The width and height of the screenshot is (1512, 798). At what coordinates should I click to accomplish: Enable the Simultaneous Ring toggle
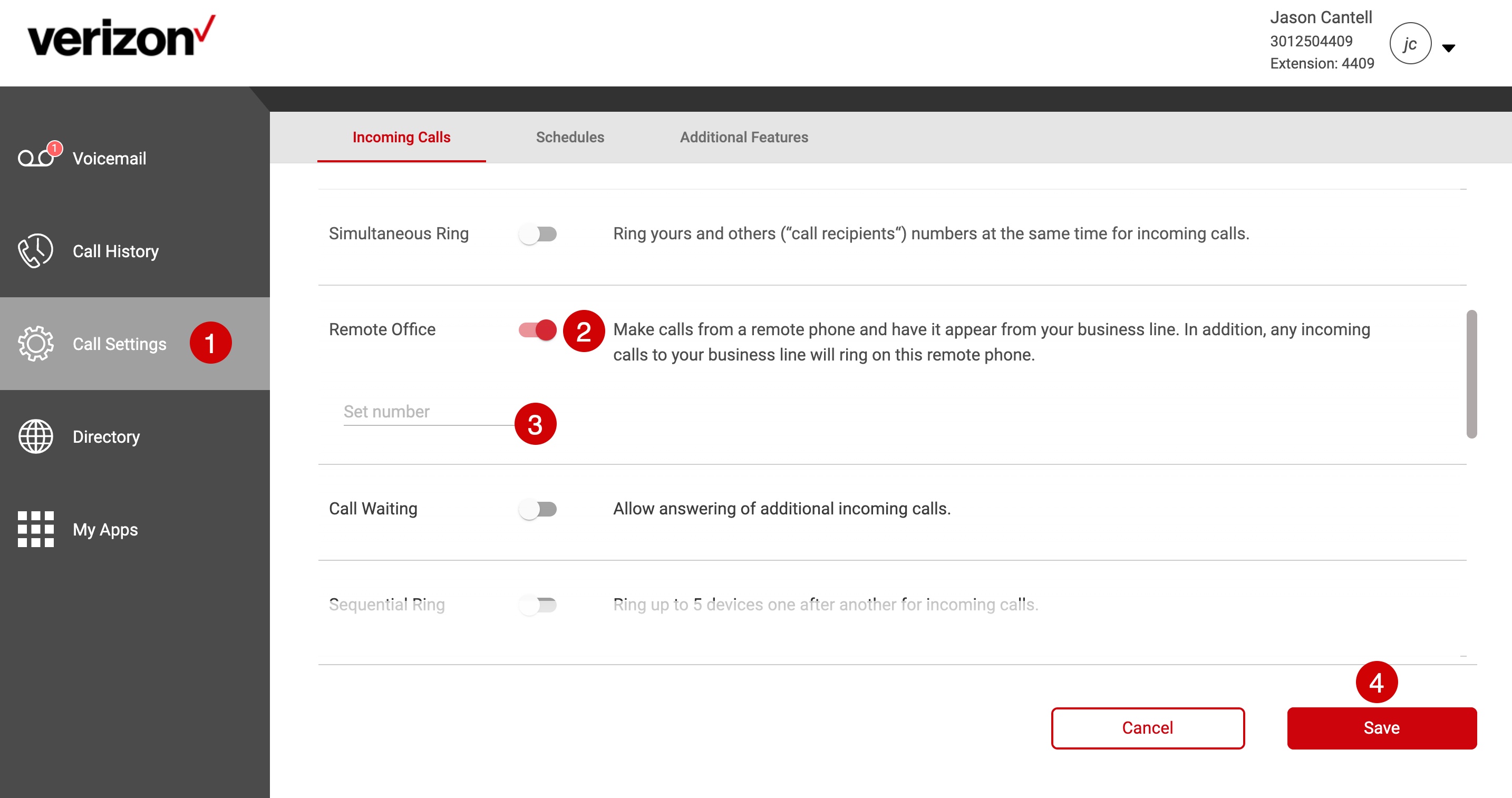tap(538, 234)
